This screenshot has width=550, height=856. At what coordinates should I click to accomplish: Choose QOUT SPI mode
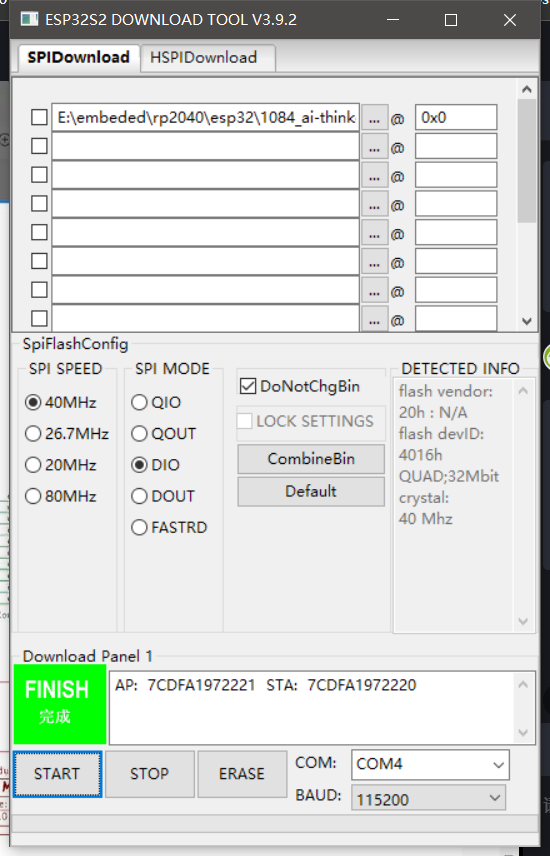[x=163, y=433]
